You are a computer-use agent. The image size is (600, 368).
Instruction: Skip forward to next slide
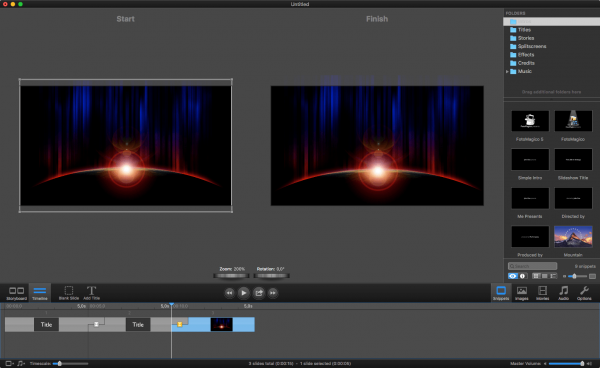pos(273,293)
